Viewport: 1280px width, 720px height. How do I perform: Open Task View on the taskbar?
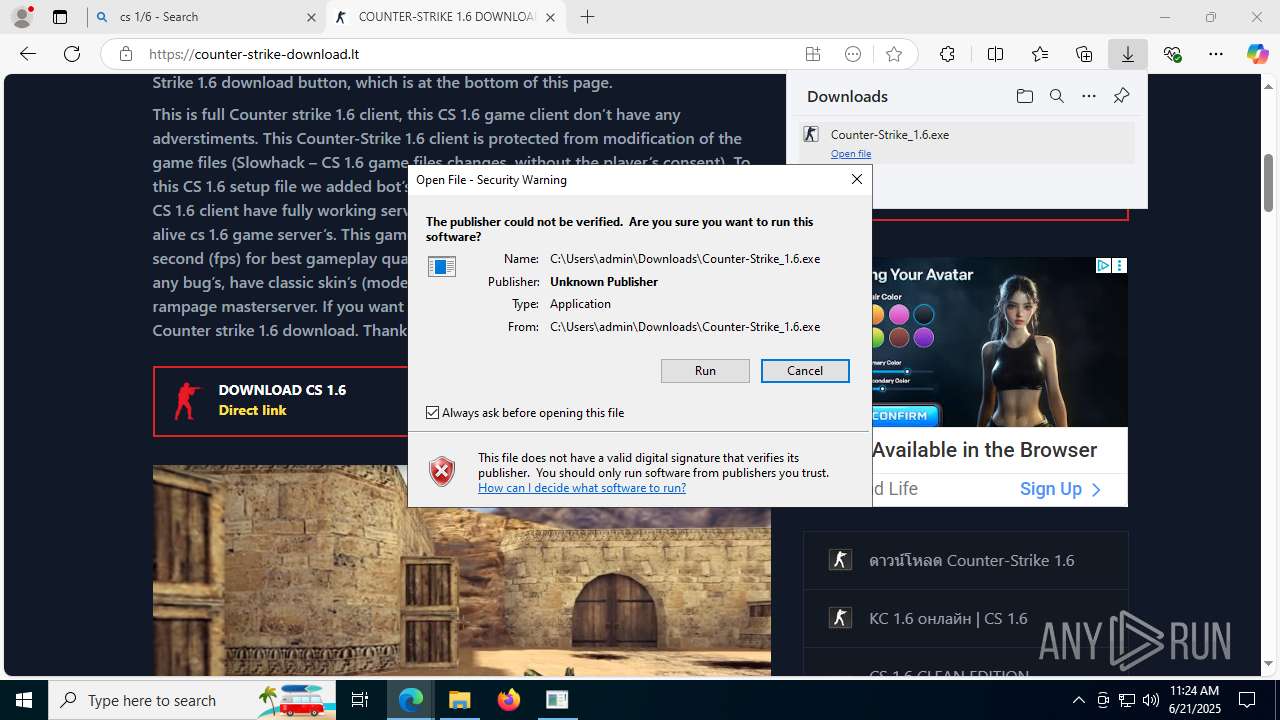click(x=360, y=700)
